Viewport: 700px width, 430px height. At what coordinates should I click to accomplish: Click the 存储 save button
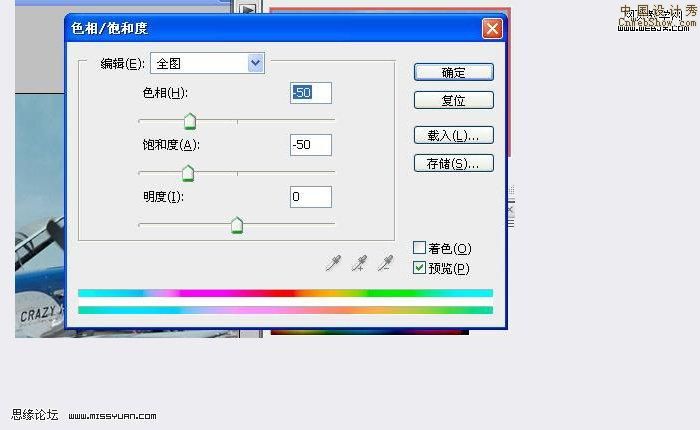tap(454, 163)
